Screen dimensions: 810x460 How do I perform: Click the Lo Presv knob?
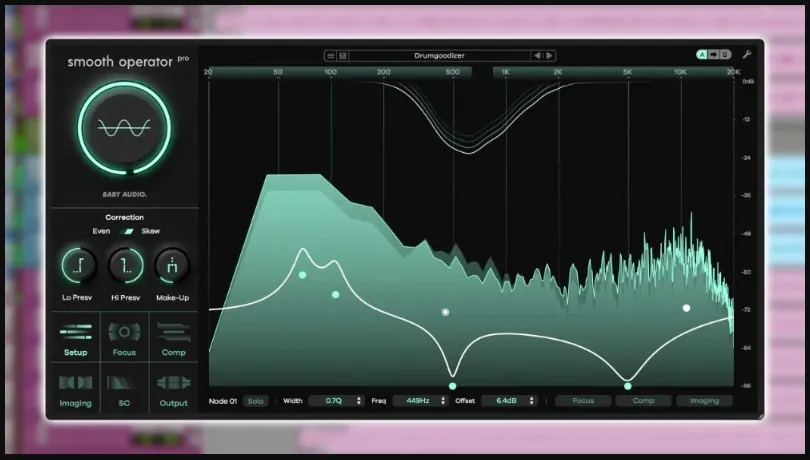click(78, 266)
